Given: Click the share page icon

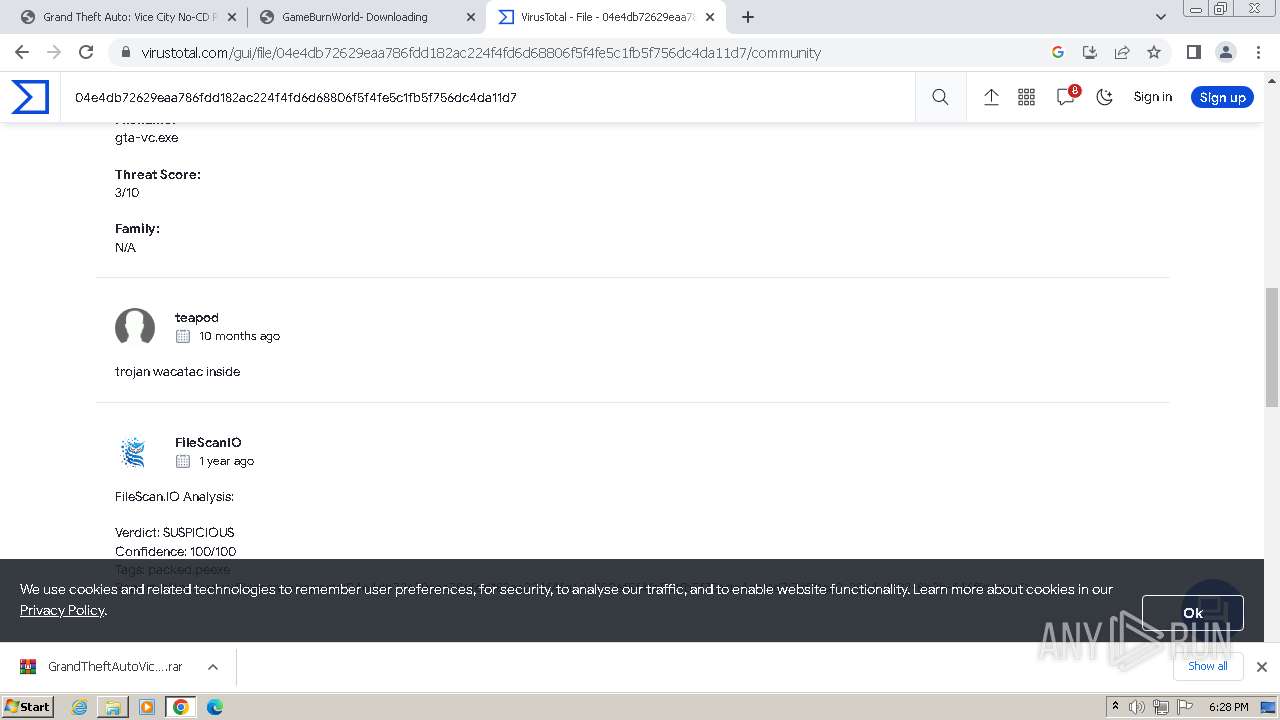Looking at the screenshot, I should pyautogui.click(x=1122, y=52).
